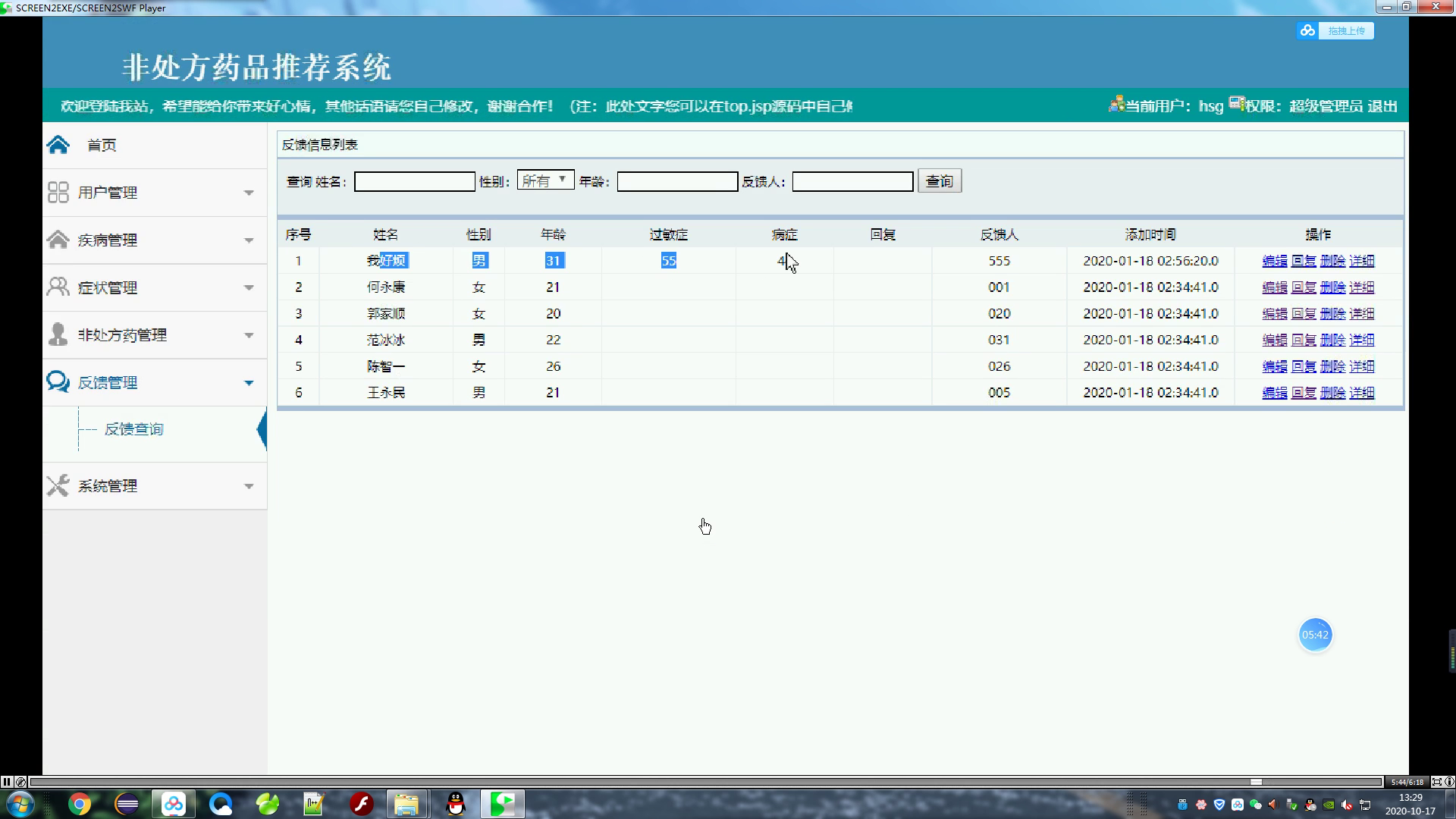Click 删除 for row 郭家顺

[x=1332, y=314]
